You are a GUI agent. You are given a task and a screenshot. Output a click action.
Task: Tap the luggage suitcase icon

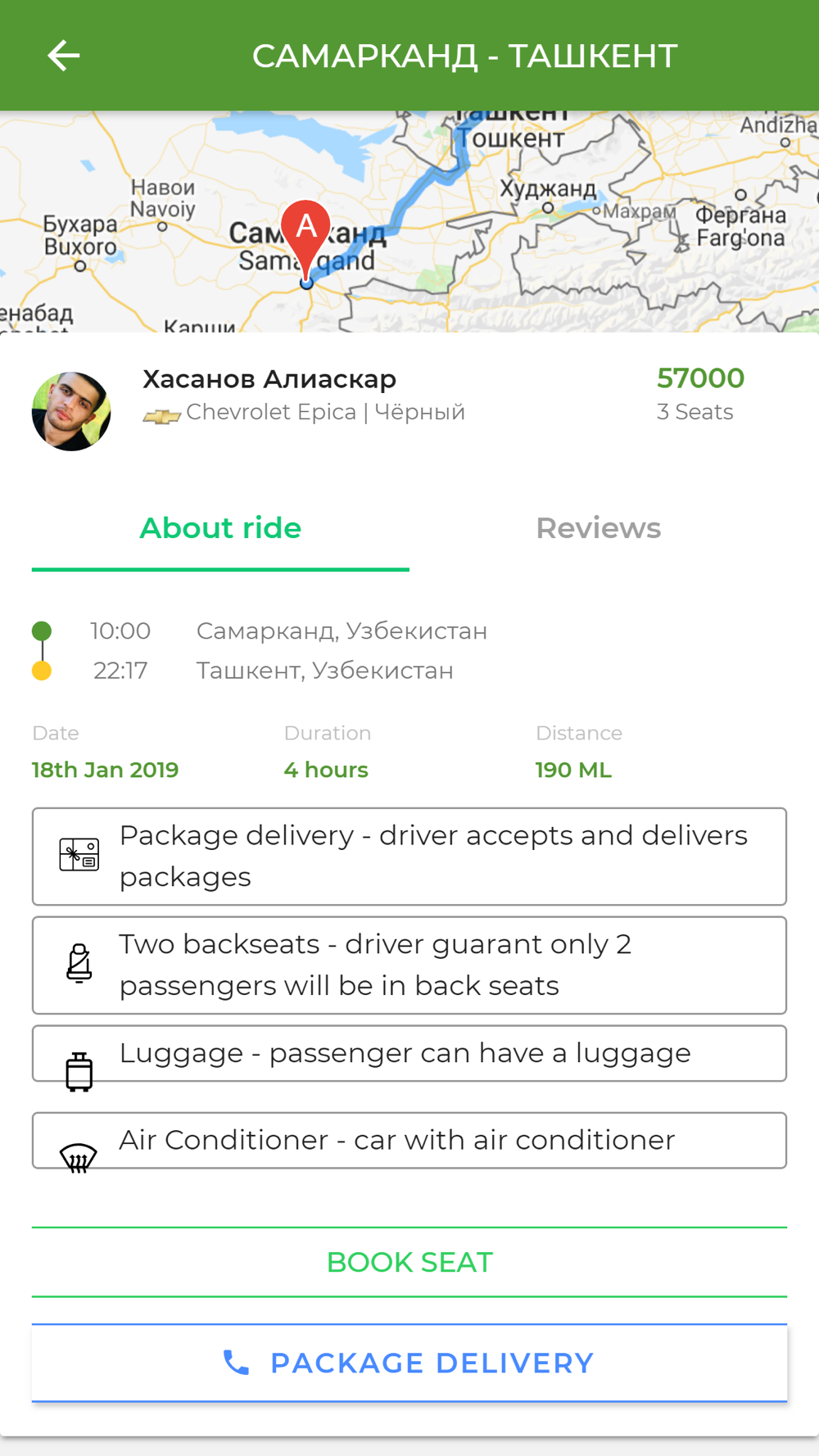pos(79,1071)
